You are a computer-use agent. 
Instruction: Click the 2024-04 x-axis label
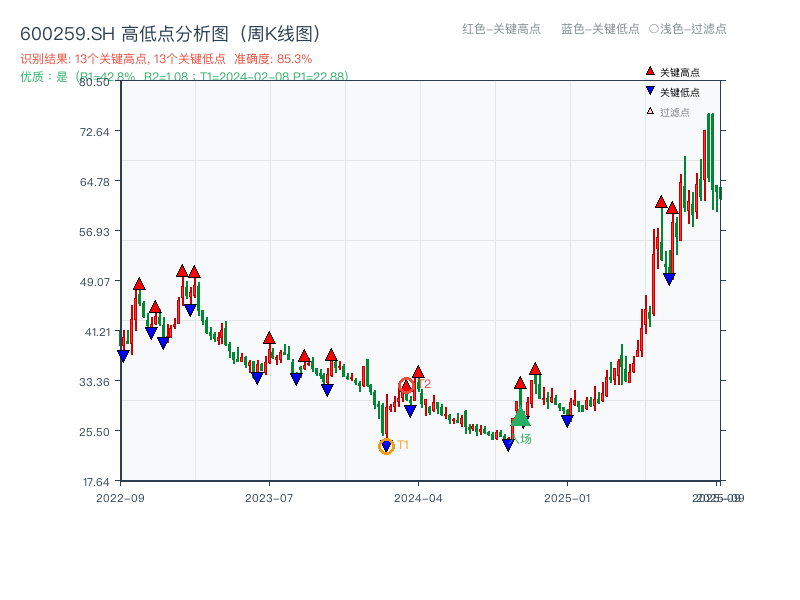point(418,498)
